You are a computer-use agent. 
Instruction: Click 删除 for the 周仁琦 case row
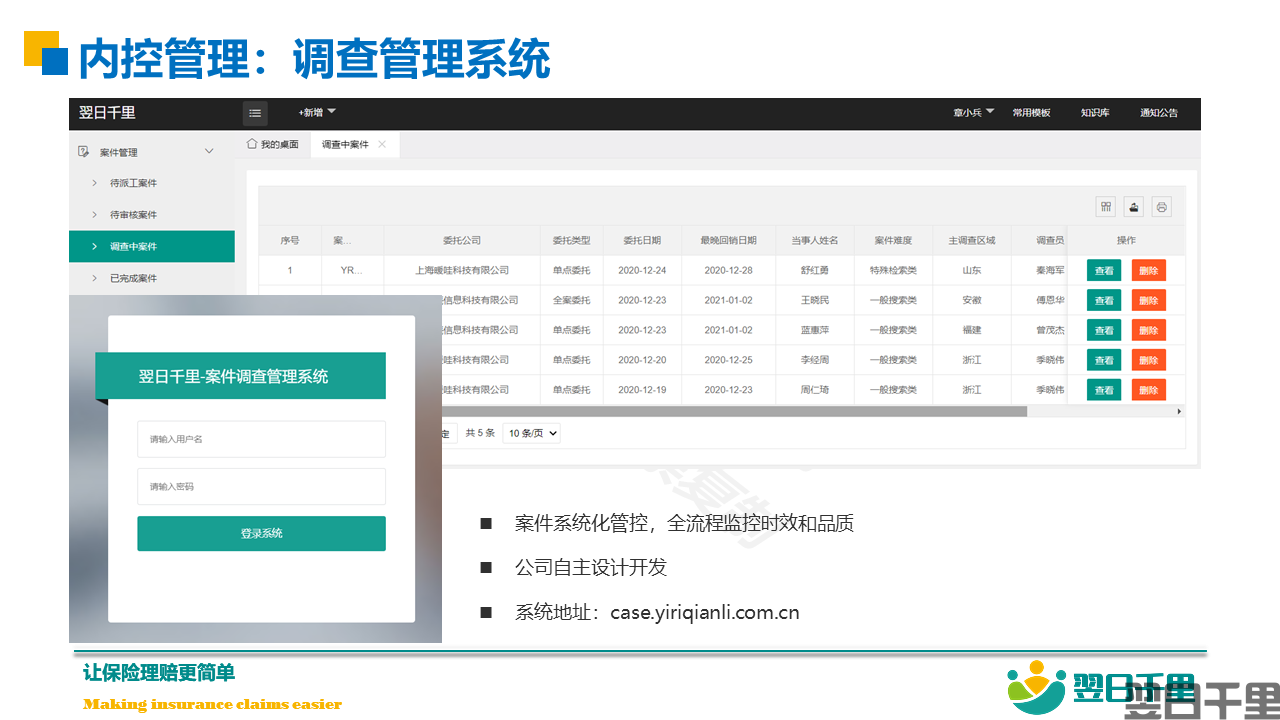pos(1148,390)
